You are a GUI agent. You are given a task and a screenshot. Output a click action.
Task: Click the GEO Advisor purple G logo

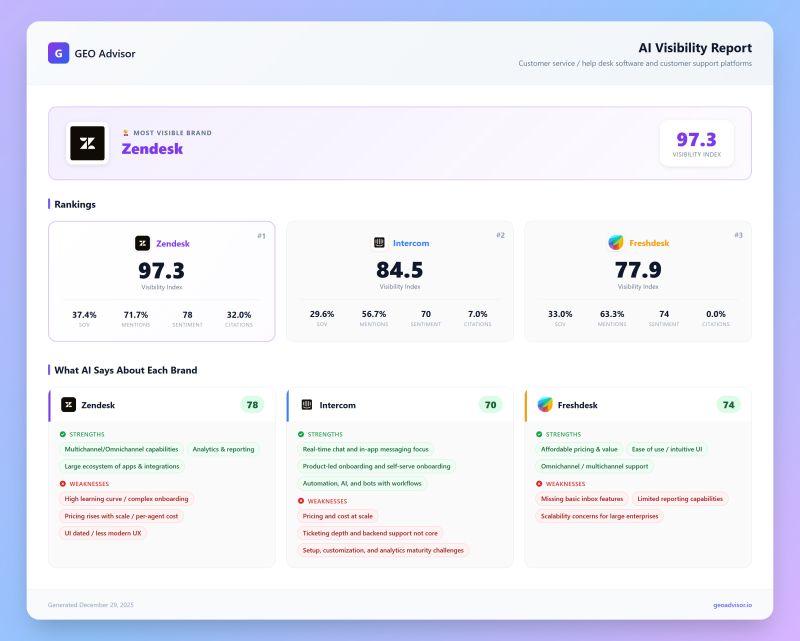[x=58, y=53]
